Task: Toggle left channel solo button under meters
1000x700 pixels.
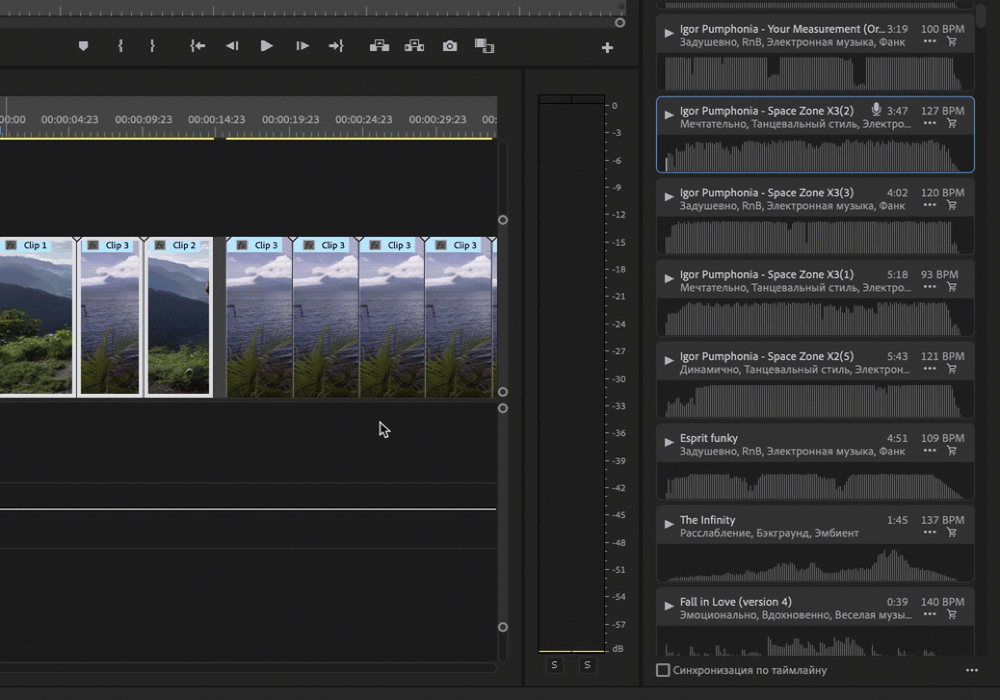Action: coord(555,665)
